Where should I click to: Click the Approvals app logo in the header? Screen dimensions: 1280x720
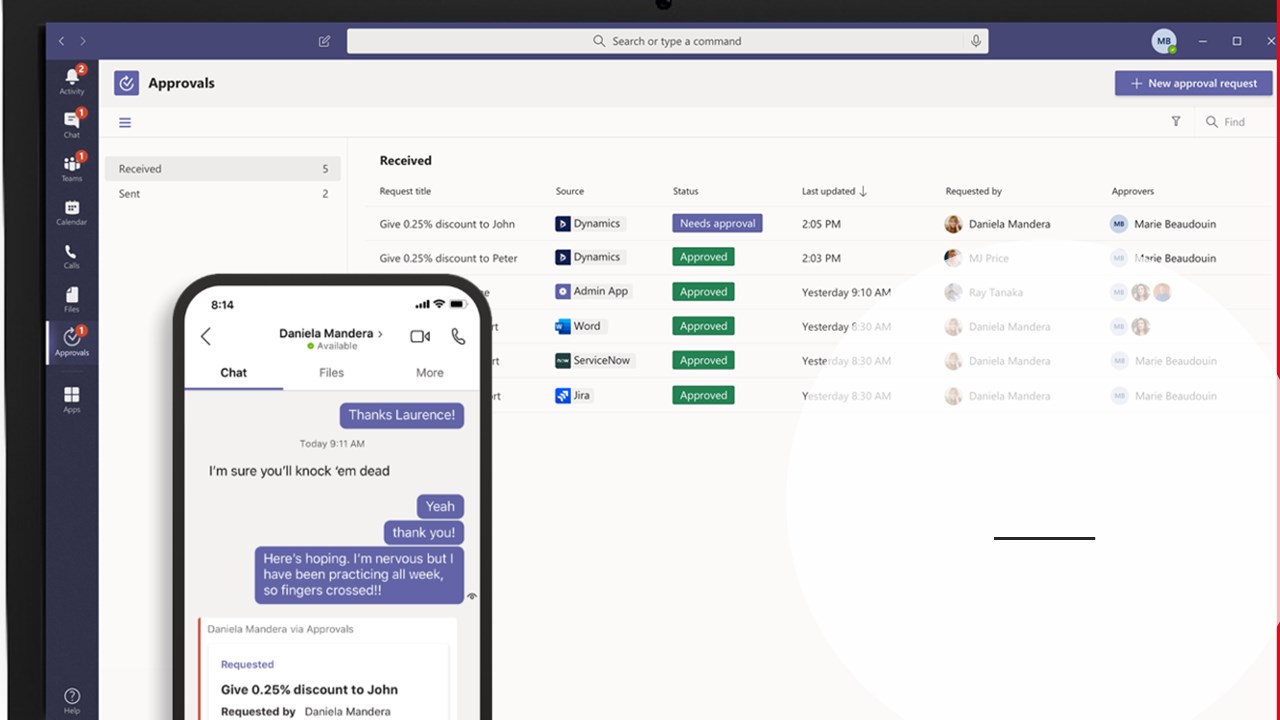point(126,83)
